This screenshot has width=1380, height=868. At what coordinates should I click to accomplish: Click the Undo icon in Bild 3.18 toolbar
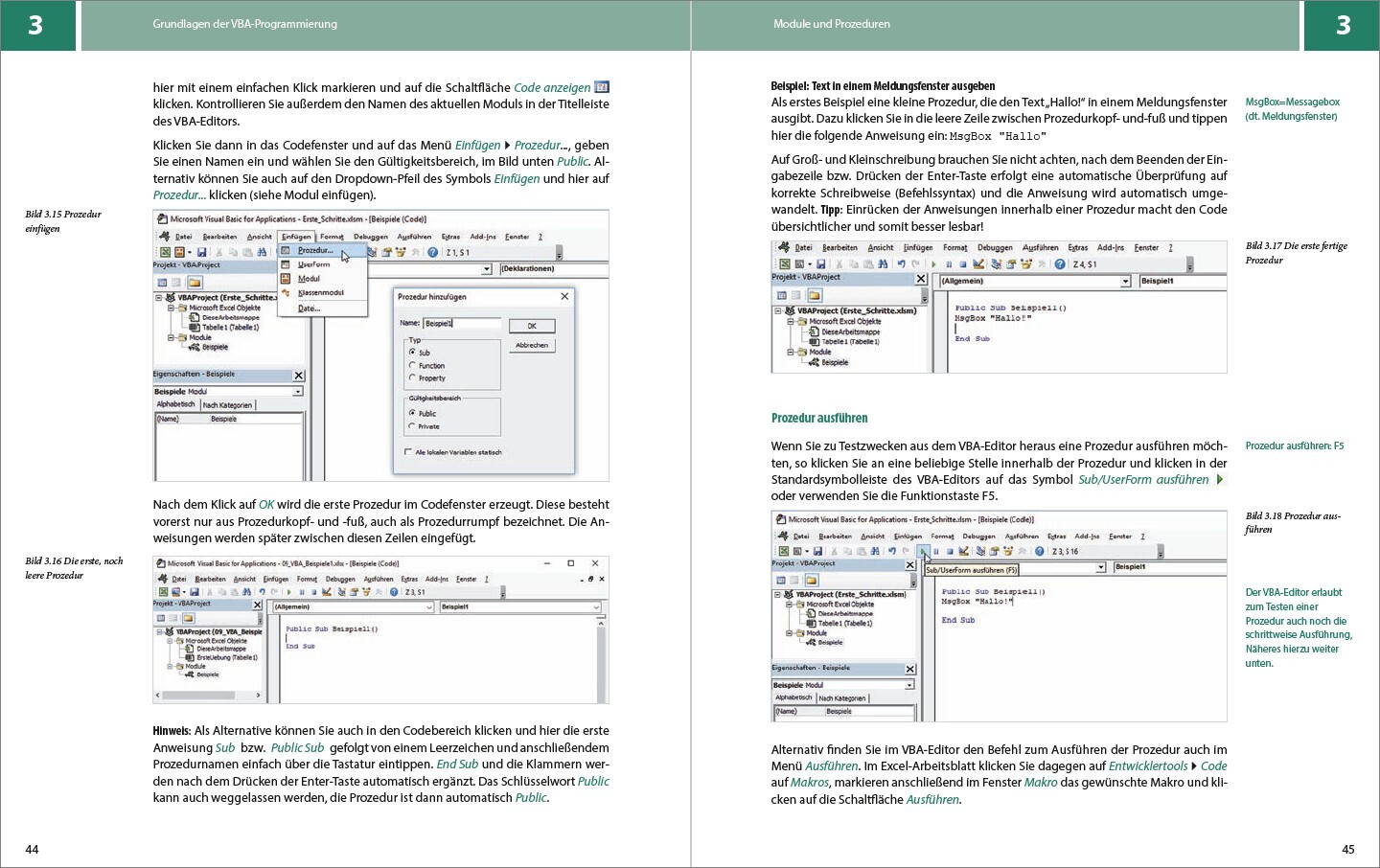891,552
